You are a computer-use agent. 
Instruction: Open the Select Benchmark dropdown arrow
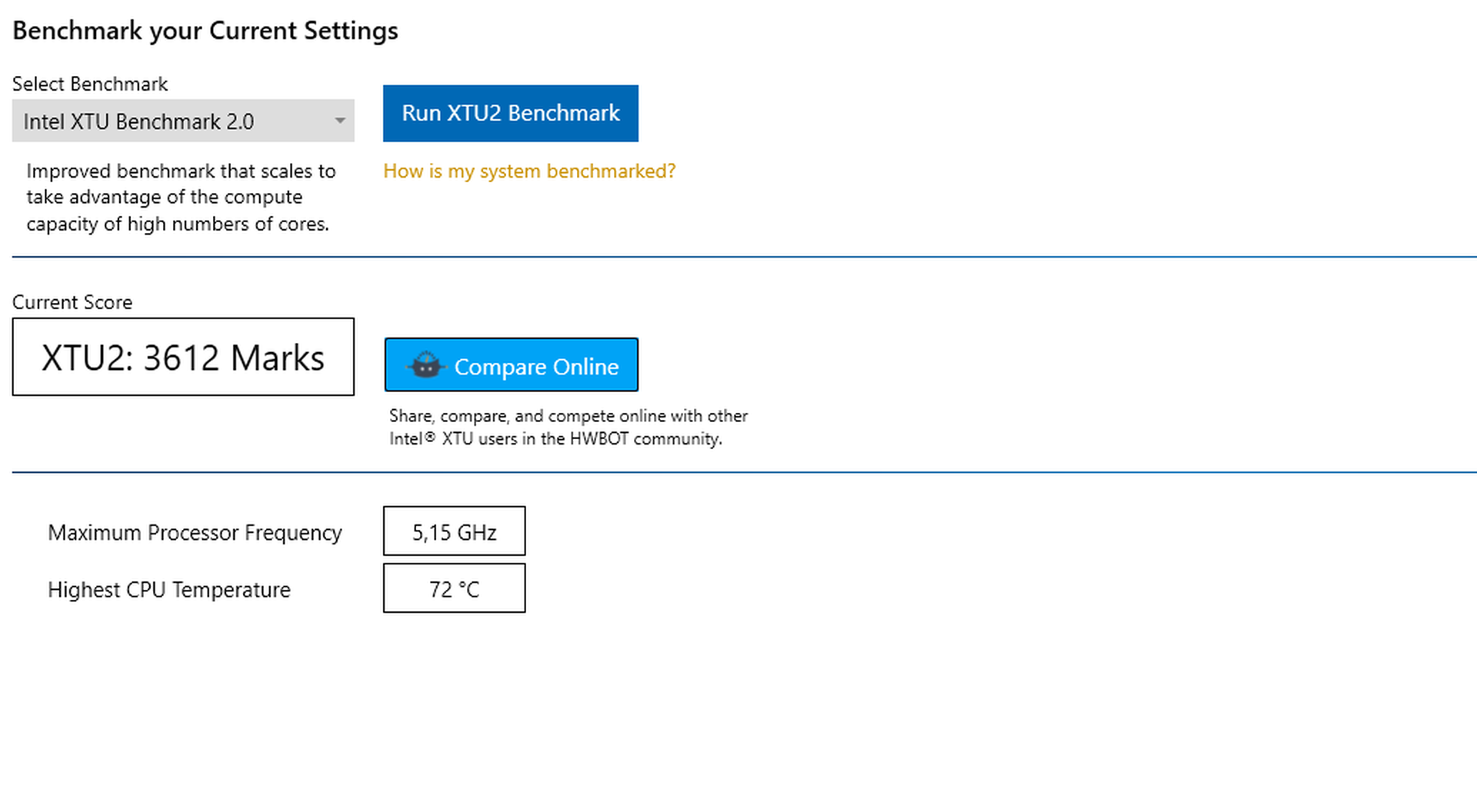click(339, 121)
